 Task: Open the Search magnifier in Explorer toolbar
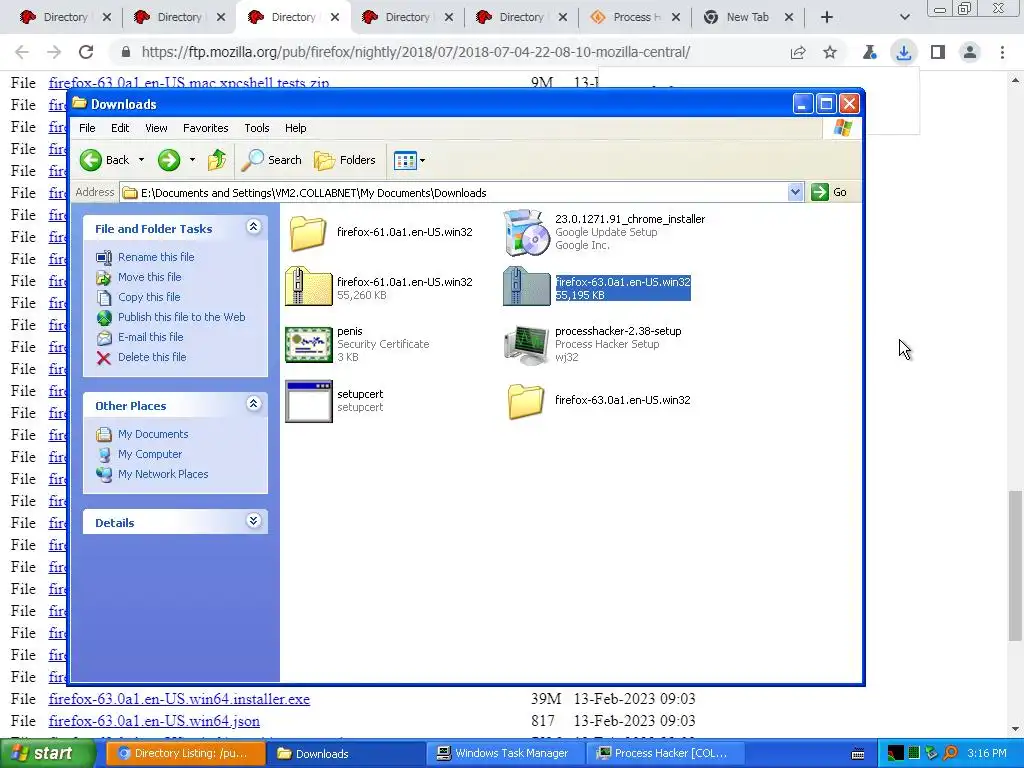pos(271,160)
